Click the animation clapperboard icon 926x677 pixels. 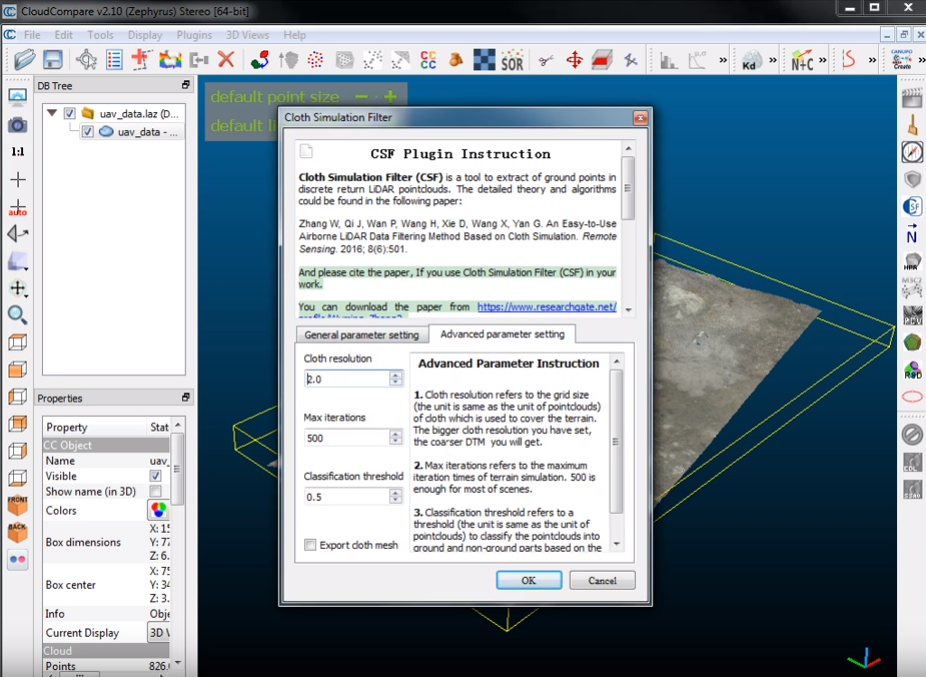[912, 97]
